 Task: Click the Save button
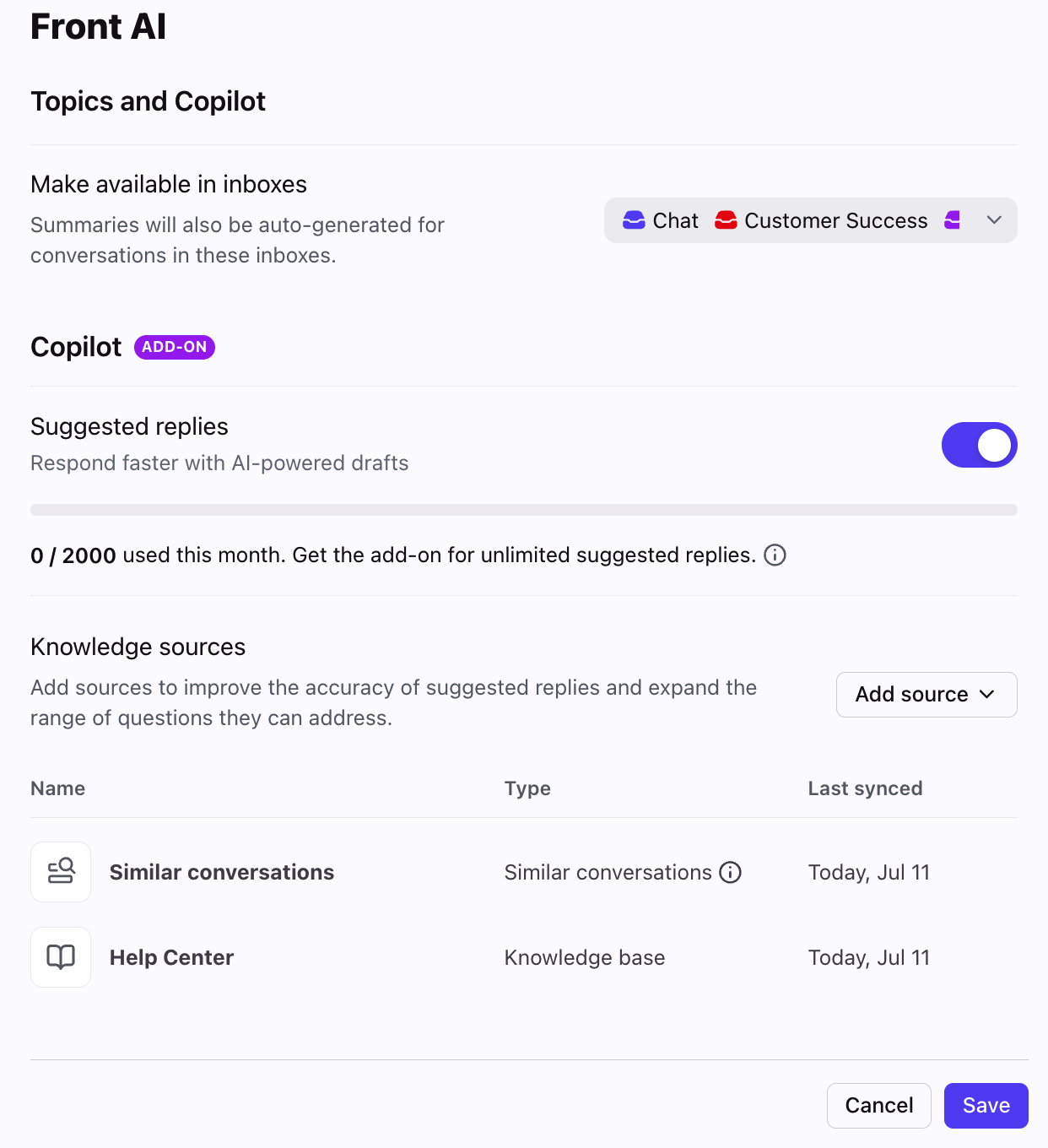point(986,1106)
